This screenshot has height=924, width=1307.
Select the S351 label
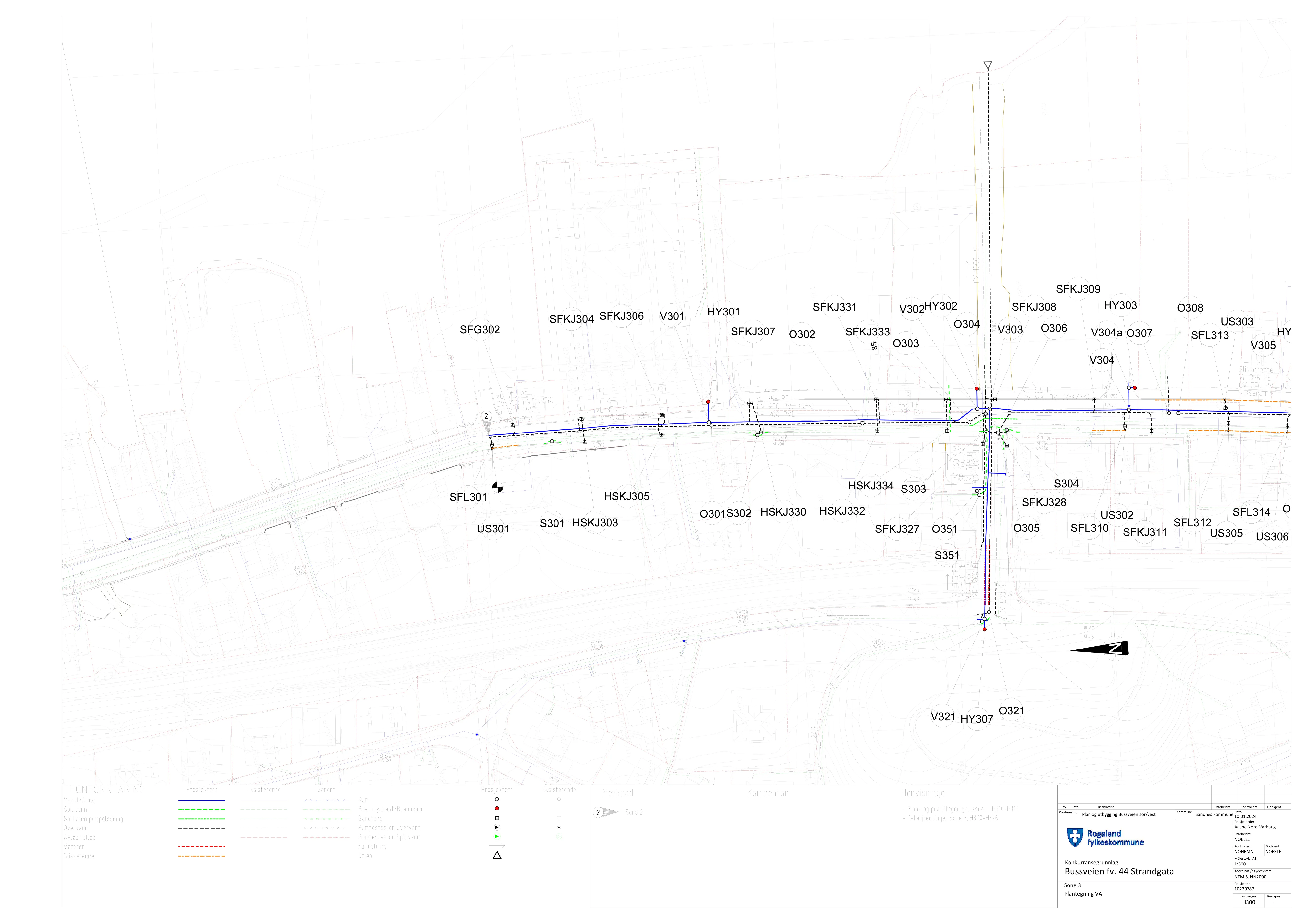click(947, 556)
